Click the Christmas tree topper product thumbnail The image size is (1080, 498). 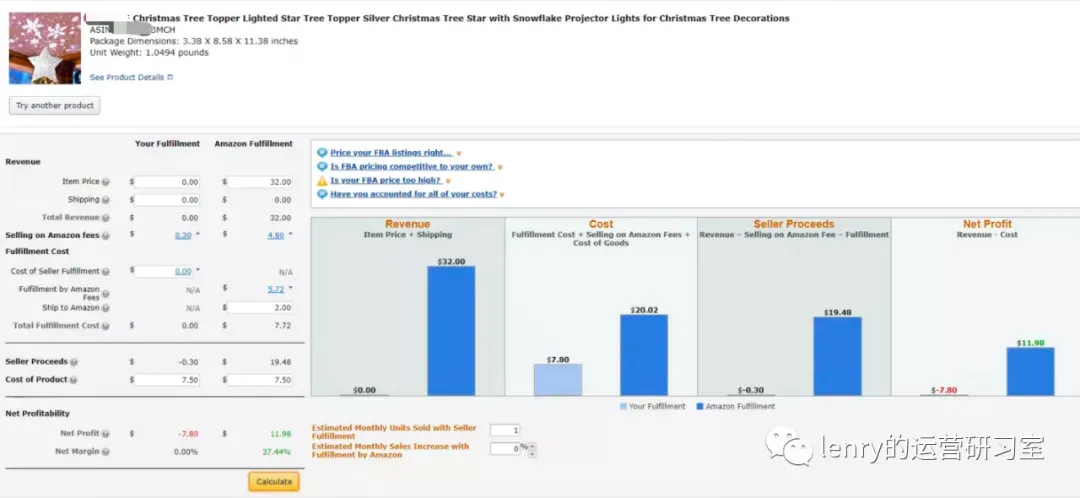pyautogui.click(x=45, y=48)
